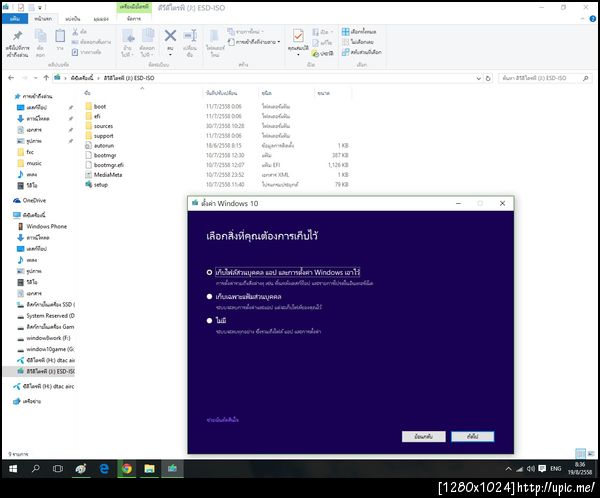The width and height of the screenshot is (600, 498).
Task: Open the music folder in Quick access
Action: pos(34,163)
